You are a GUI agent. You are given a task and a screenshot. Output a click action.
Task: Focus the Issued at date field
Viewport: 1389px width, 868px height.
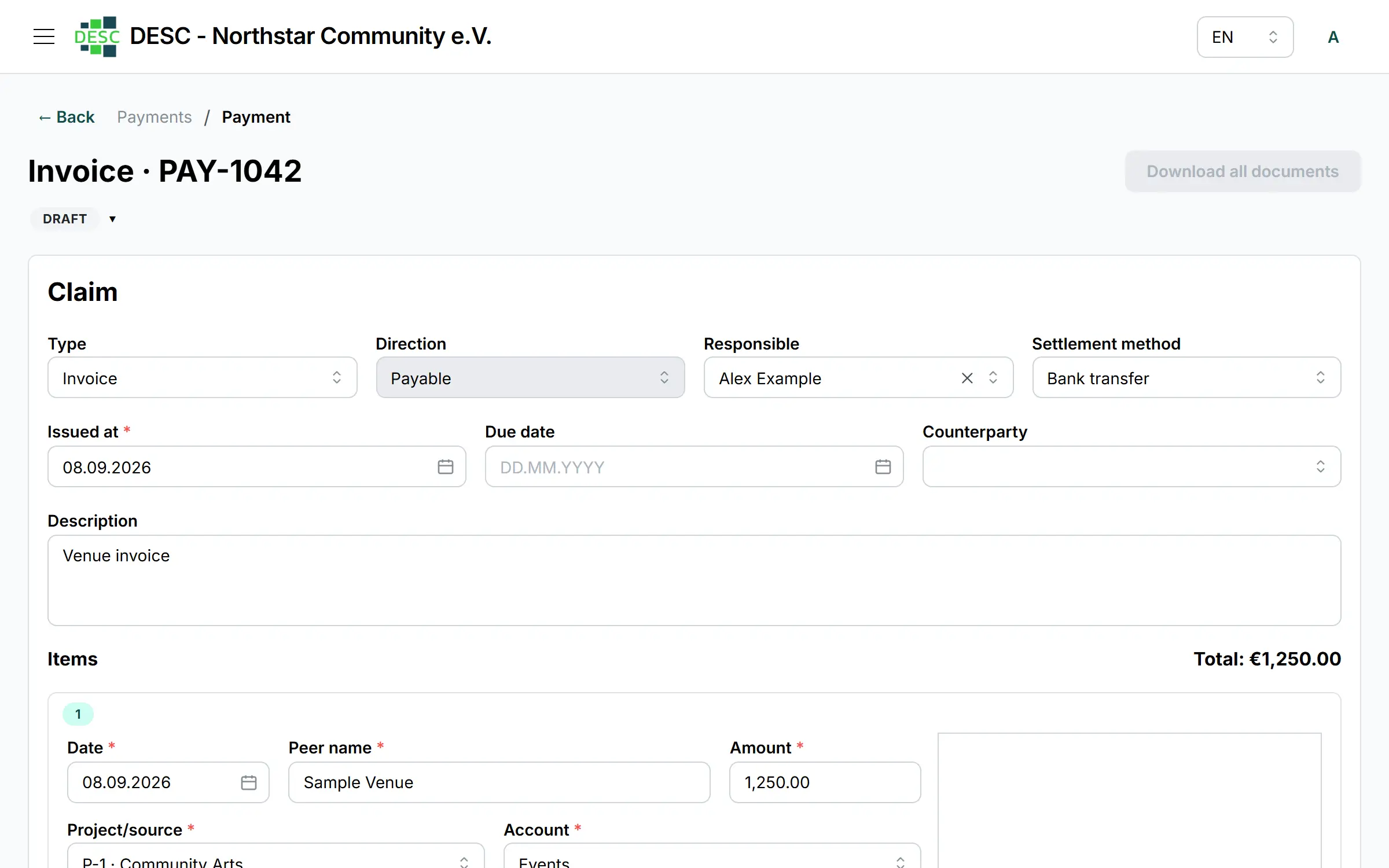point(256,466)
